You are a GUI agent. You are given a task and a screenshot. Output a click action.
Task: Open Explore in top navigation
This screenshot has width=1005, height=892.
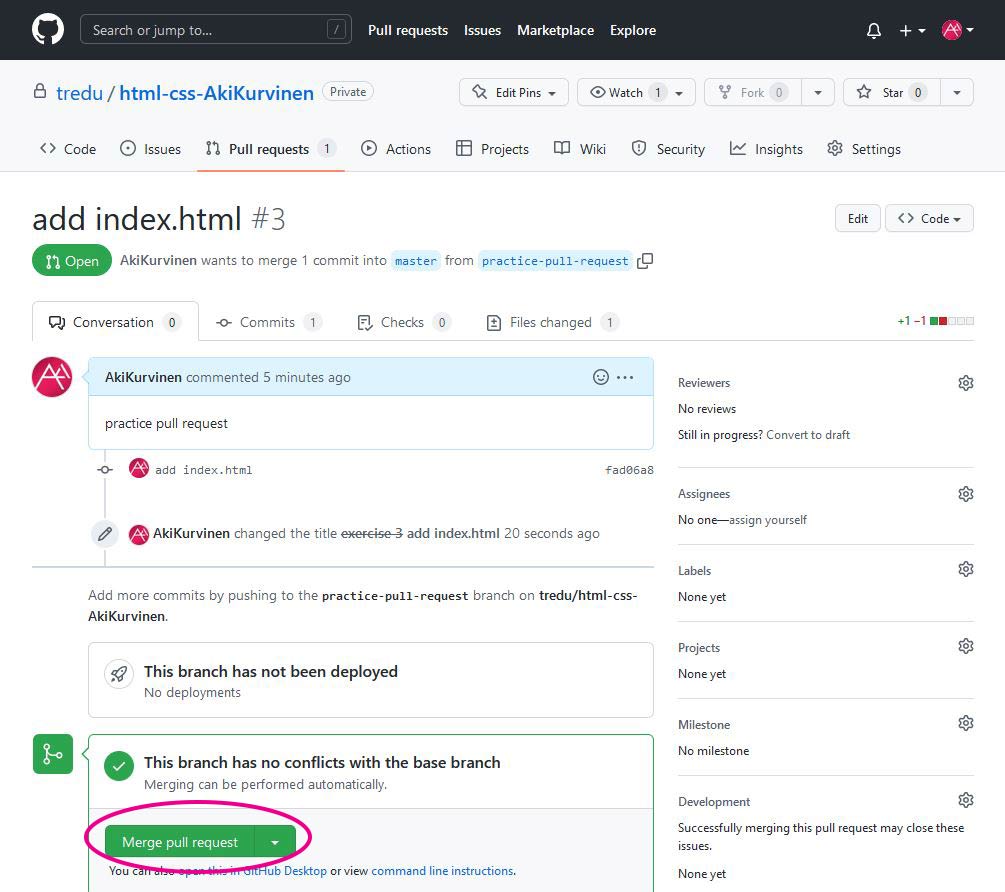(633, 30)
